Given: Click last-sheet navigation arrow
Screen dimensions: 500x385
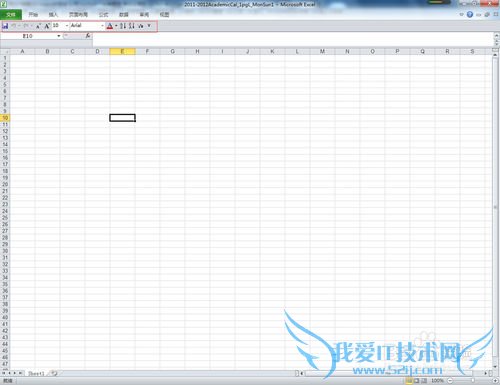Looking at the screenshot, I should [20, 373].
